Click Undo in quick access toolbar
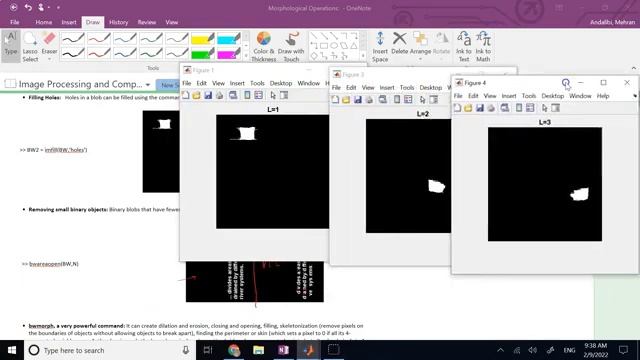This screenshot has width=640, height=360. pos(28,7)
